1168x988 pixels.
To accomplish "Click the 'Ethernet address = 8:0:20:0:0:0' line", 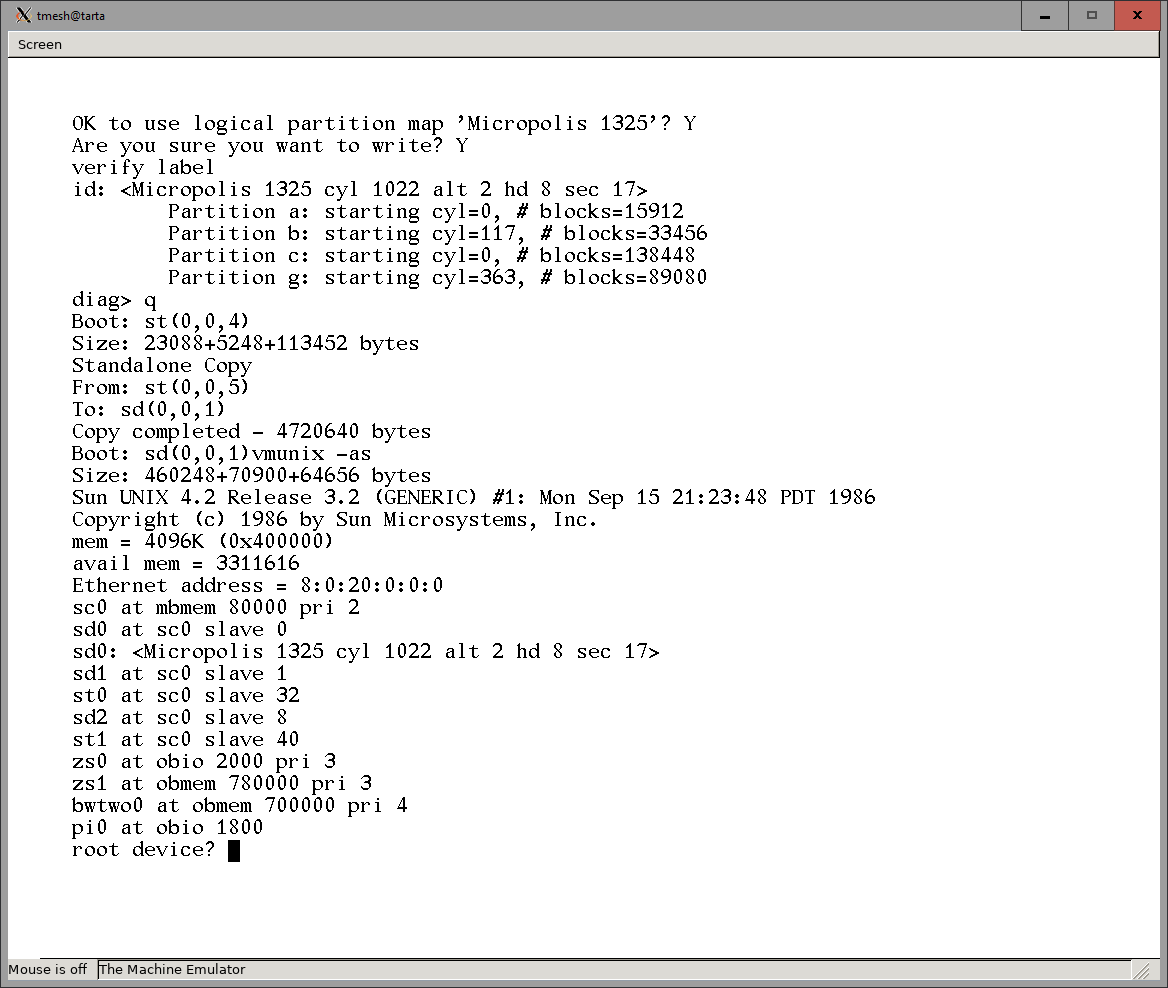I will click(x=257, y=586).
